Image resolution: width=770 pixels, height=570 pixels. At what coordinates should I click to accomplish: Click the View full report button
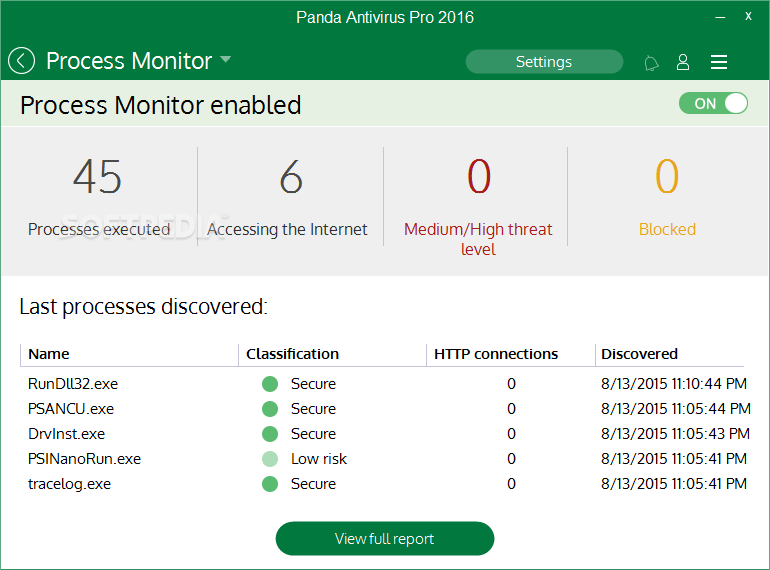[x=385, y=539]
